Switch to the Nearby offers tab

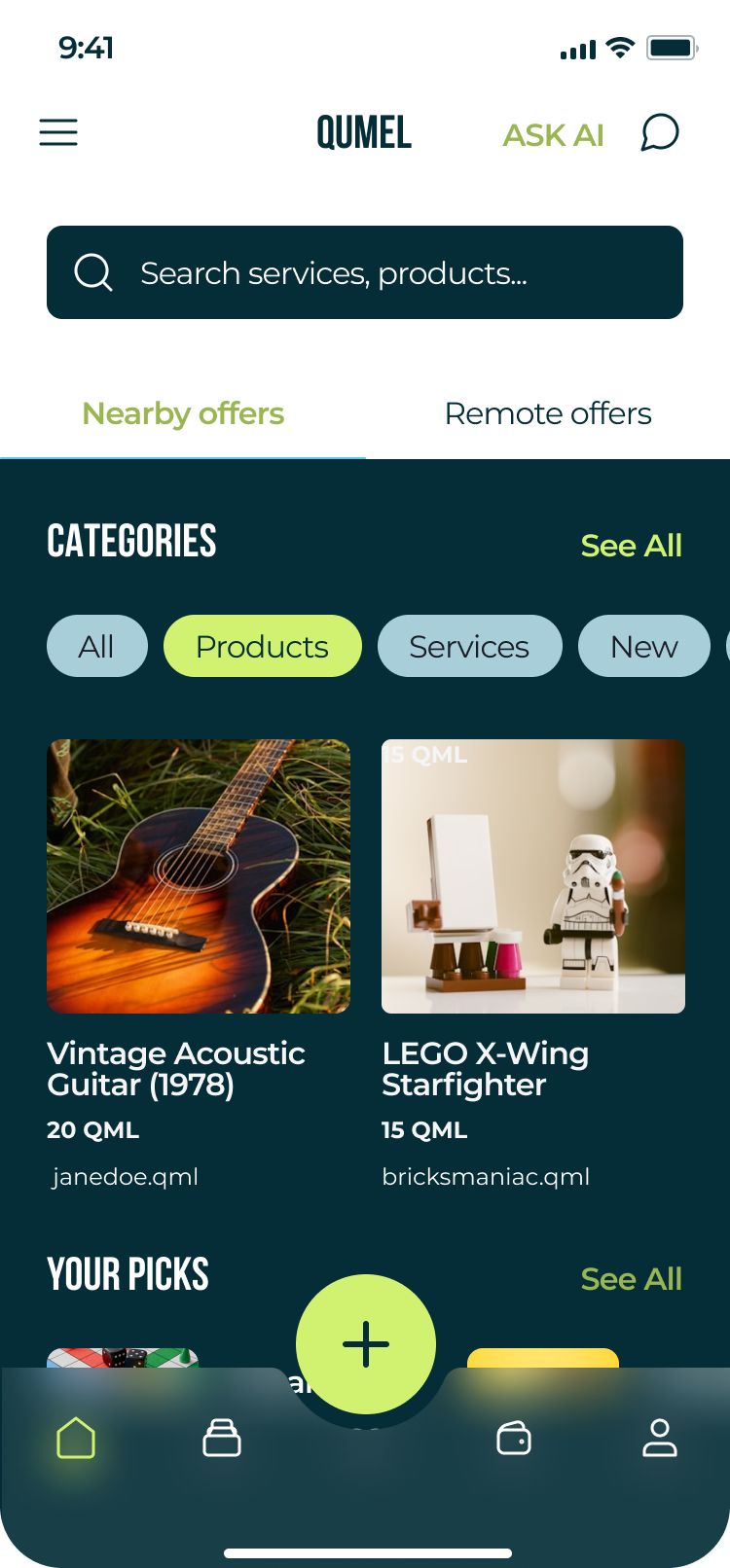[183, 414]
